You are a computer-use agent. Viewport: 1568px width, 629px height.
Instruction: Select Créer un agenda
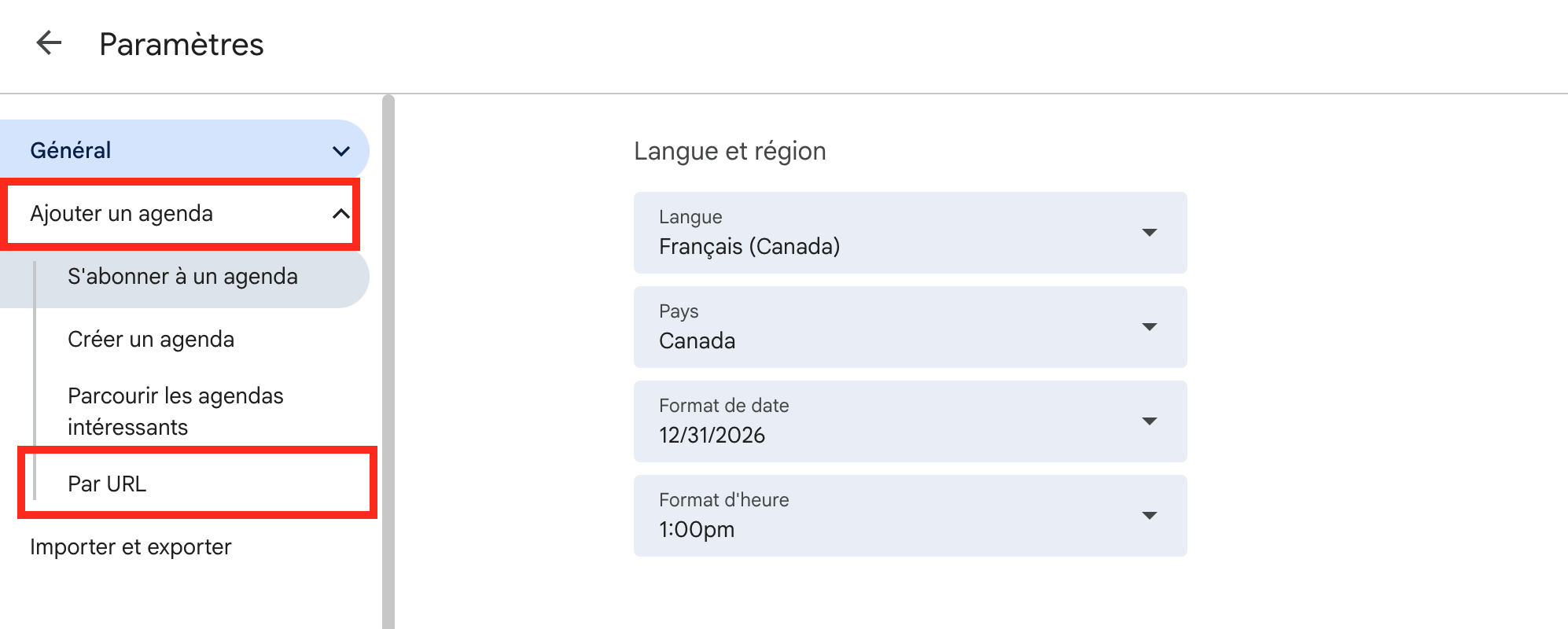click(x=151, y=339)
